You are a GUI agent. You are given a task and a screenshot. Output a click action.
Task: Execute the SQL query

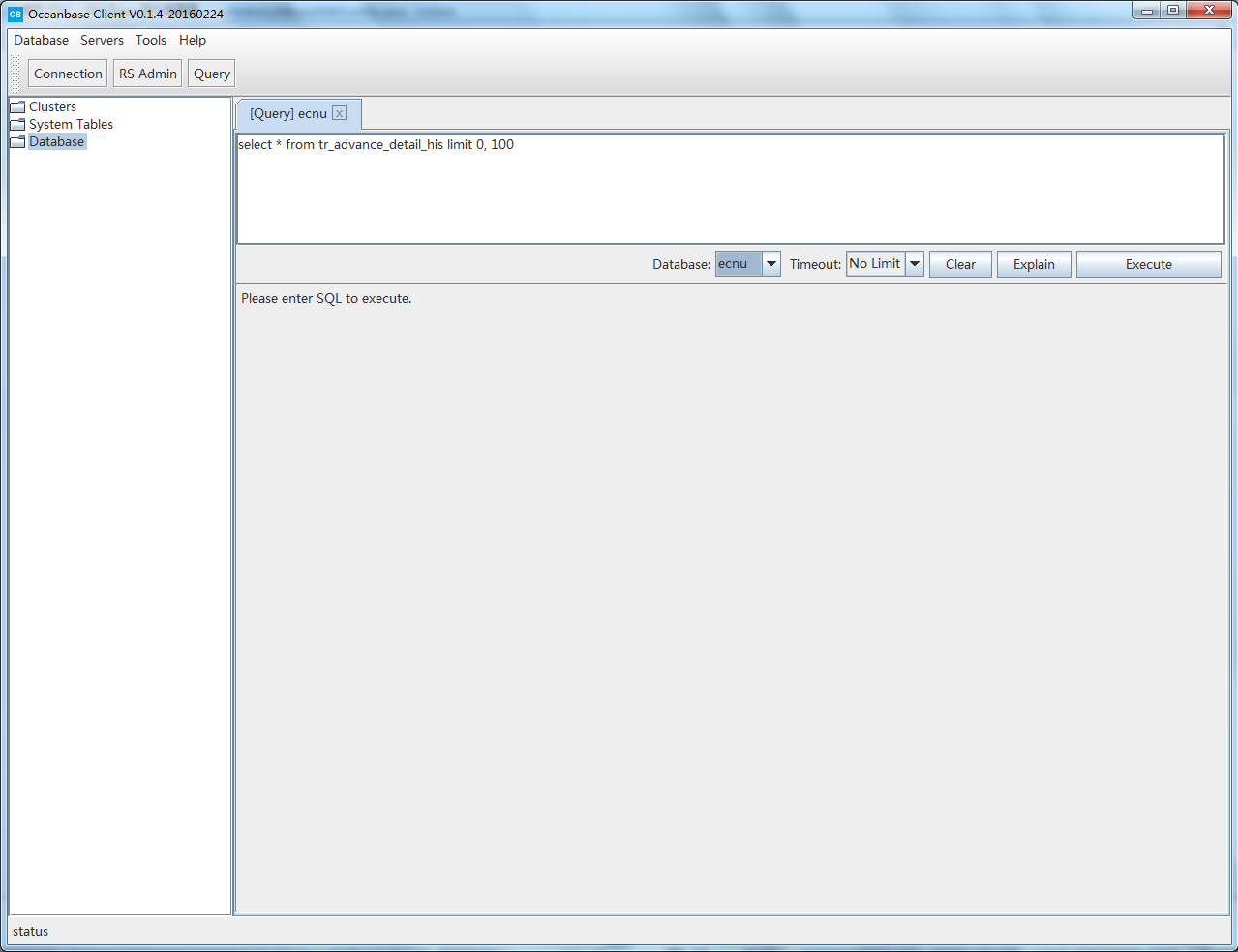coord(1149,264)
